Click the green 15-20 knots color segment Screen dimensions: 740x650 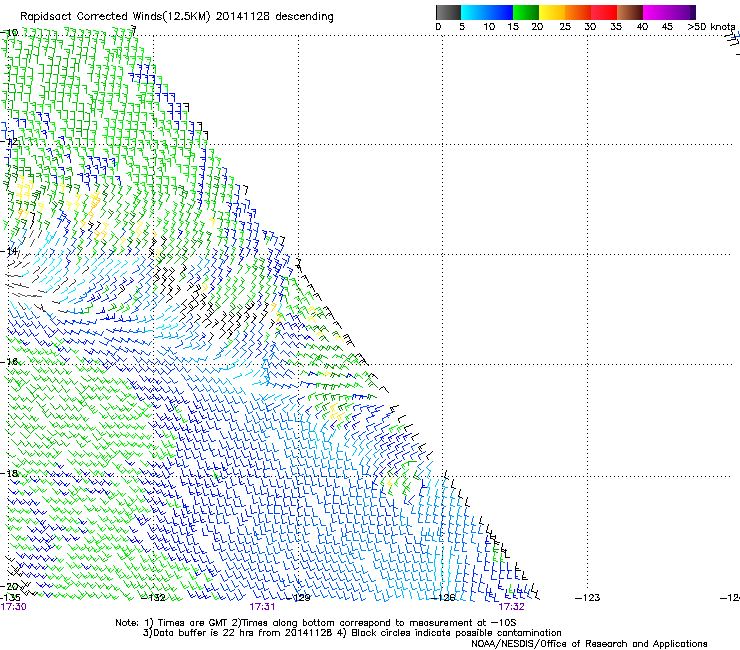coord(526,12)
